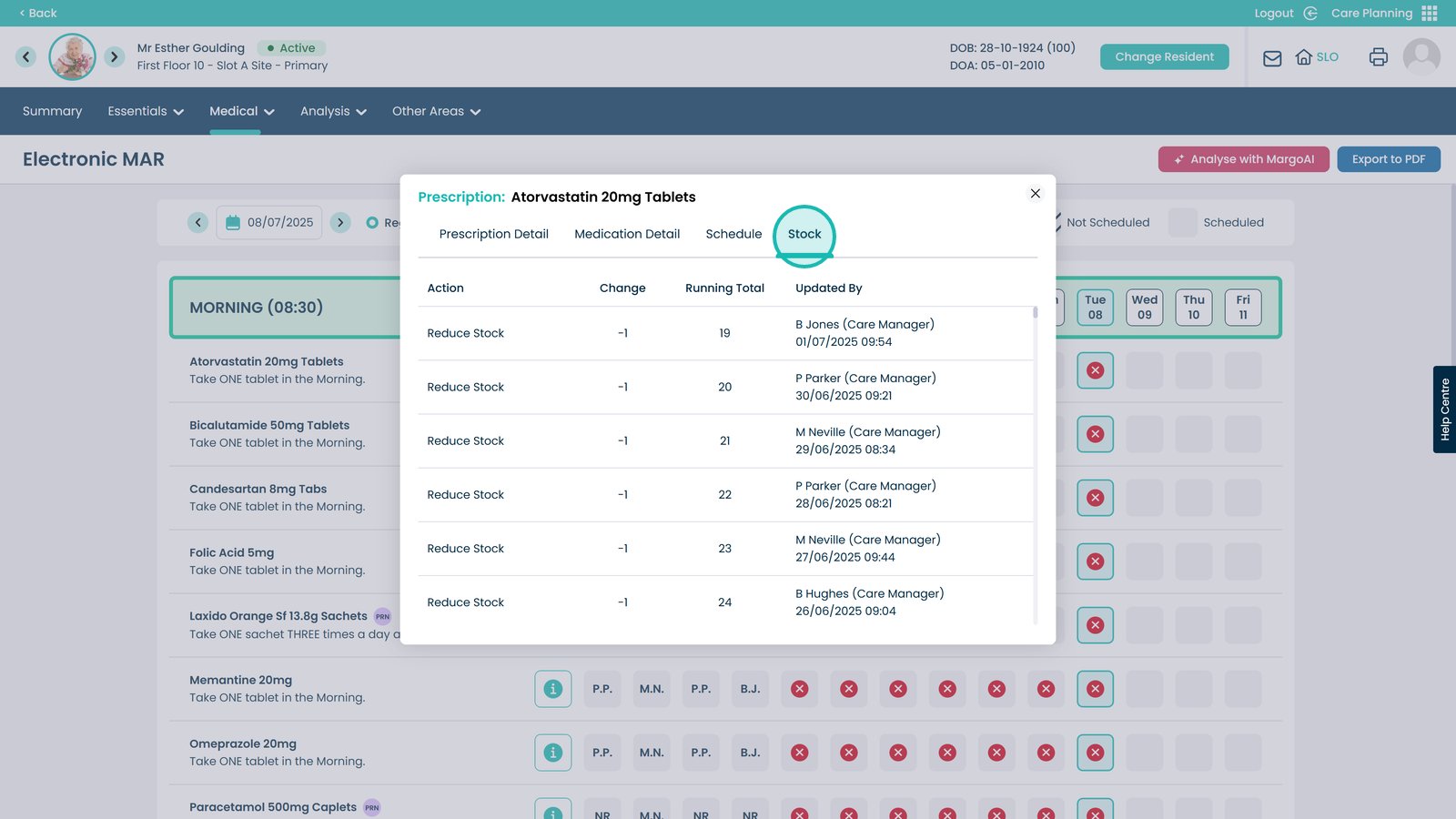Click Analyse with MargoAI button

[x=1243, y=159]
